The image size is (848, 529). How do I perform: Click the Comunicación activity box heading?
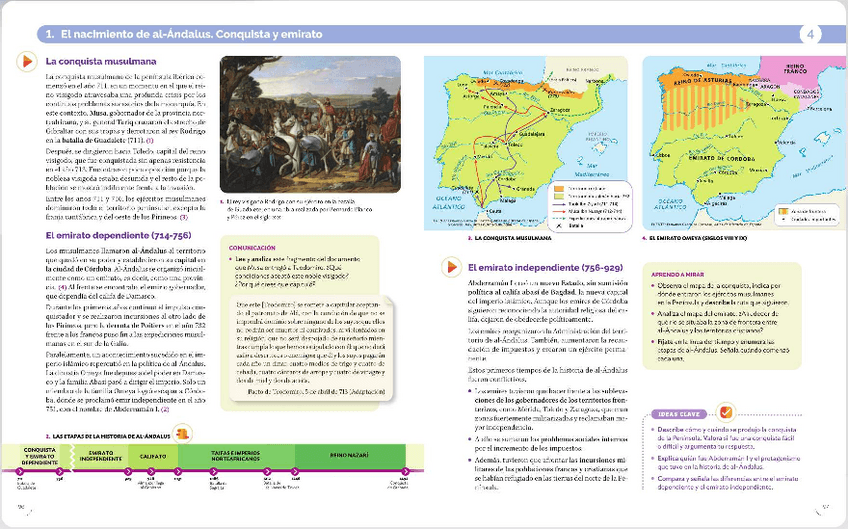pyautogui.click(x=252, y=246)
